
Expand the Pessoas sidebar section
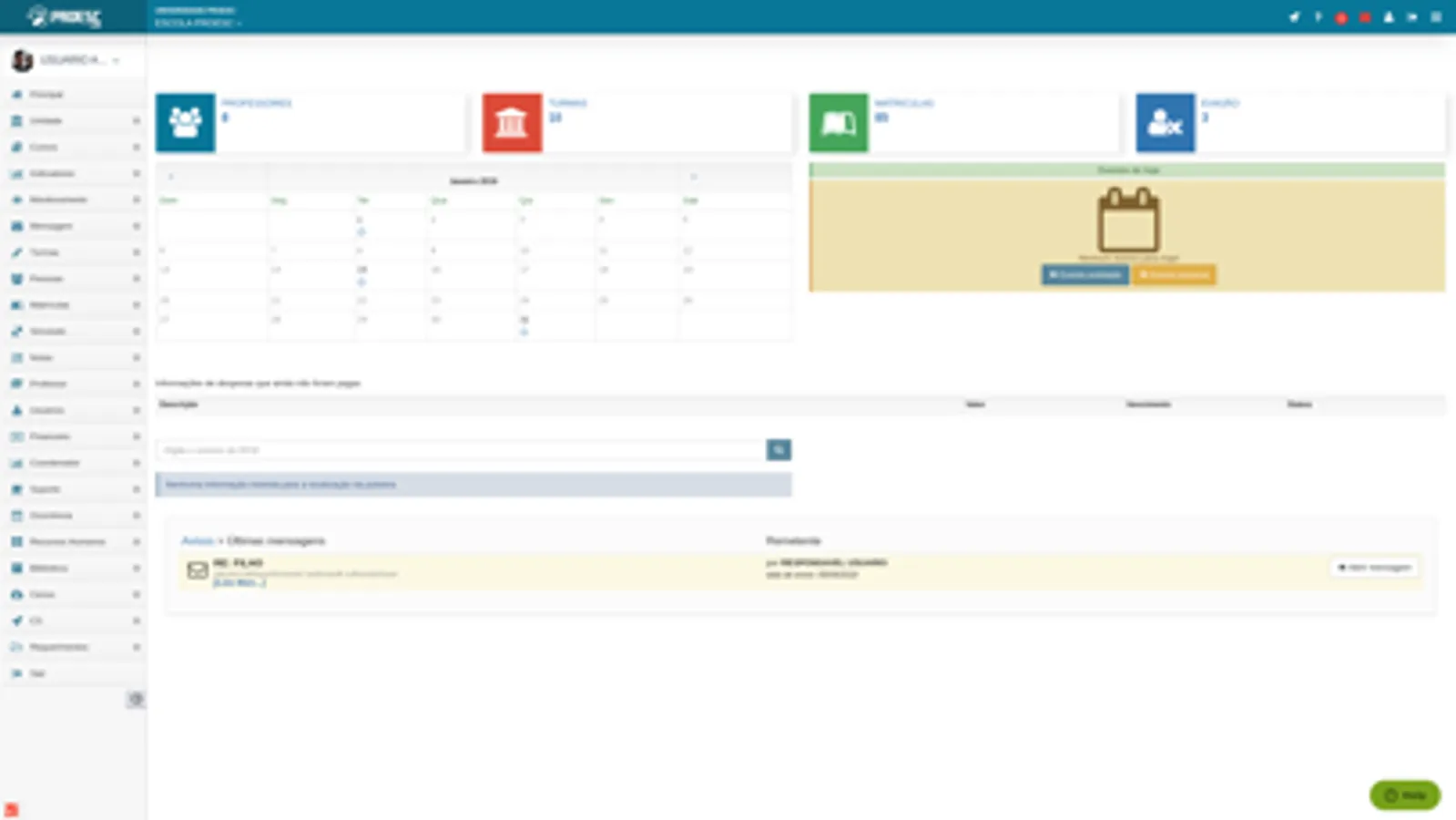click(73, 279)
